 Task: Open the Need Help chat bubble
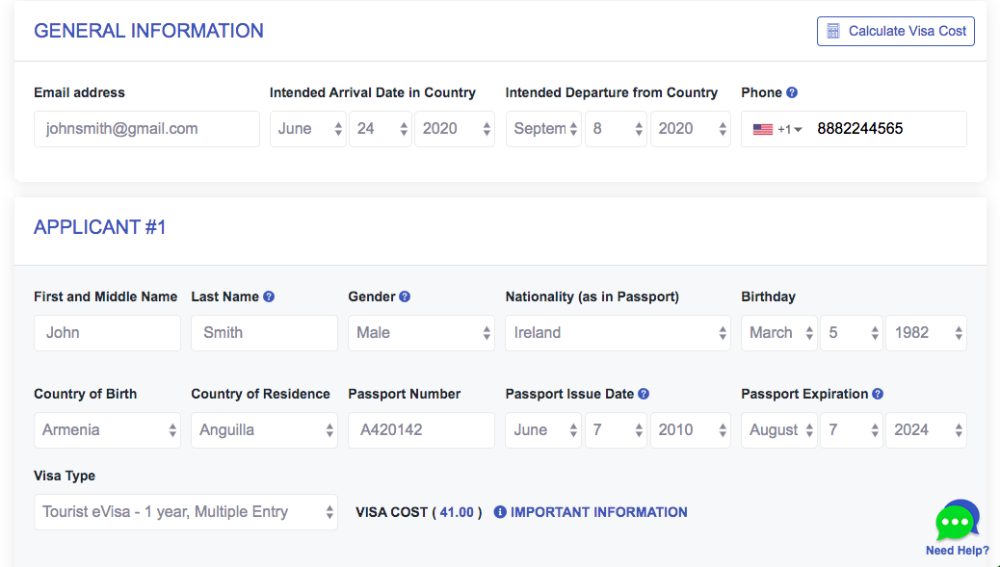click(957, 521)
